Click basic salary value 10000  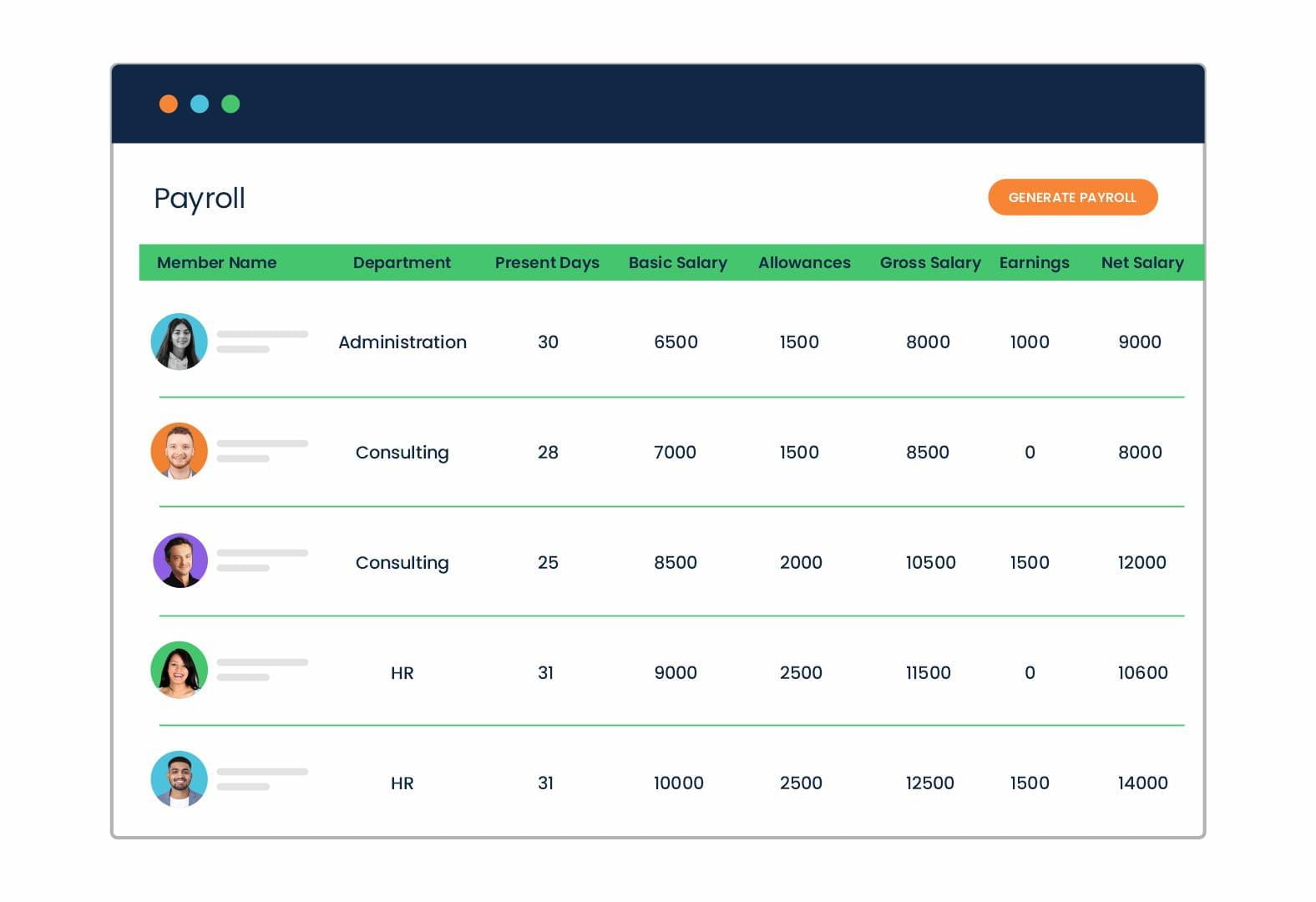click(678, 783)
